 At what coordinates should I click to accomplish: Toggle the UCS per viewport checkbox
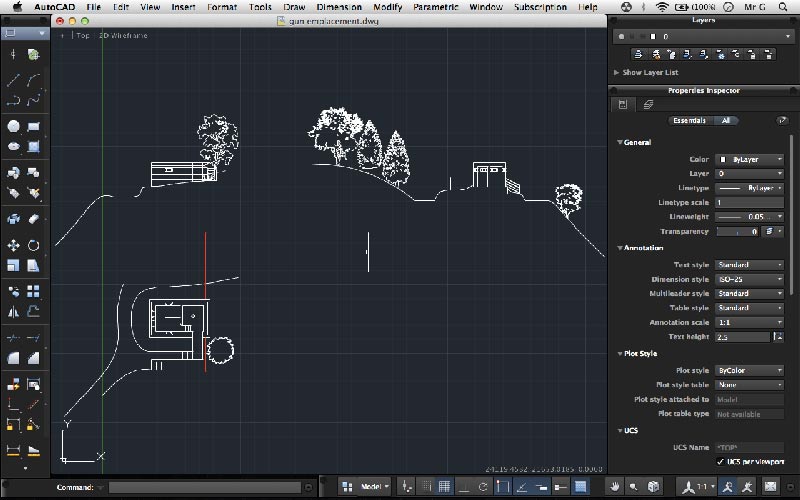tap(721, 462)
